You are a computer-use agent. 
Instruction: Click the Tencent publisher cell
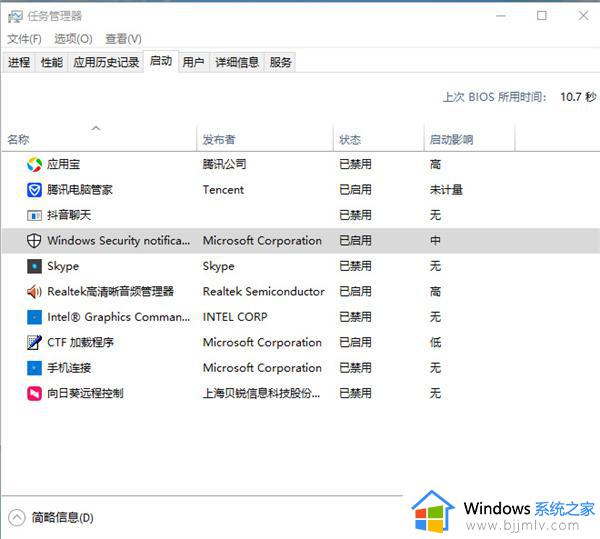223,190
